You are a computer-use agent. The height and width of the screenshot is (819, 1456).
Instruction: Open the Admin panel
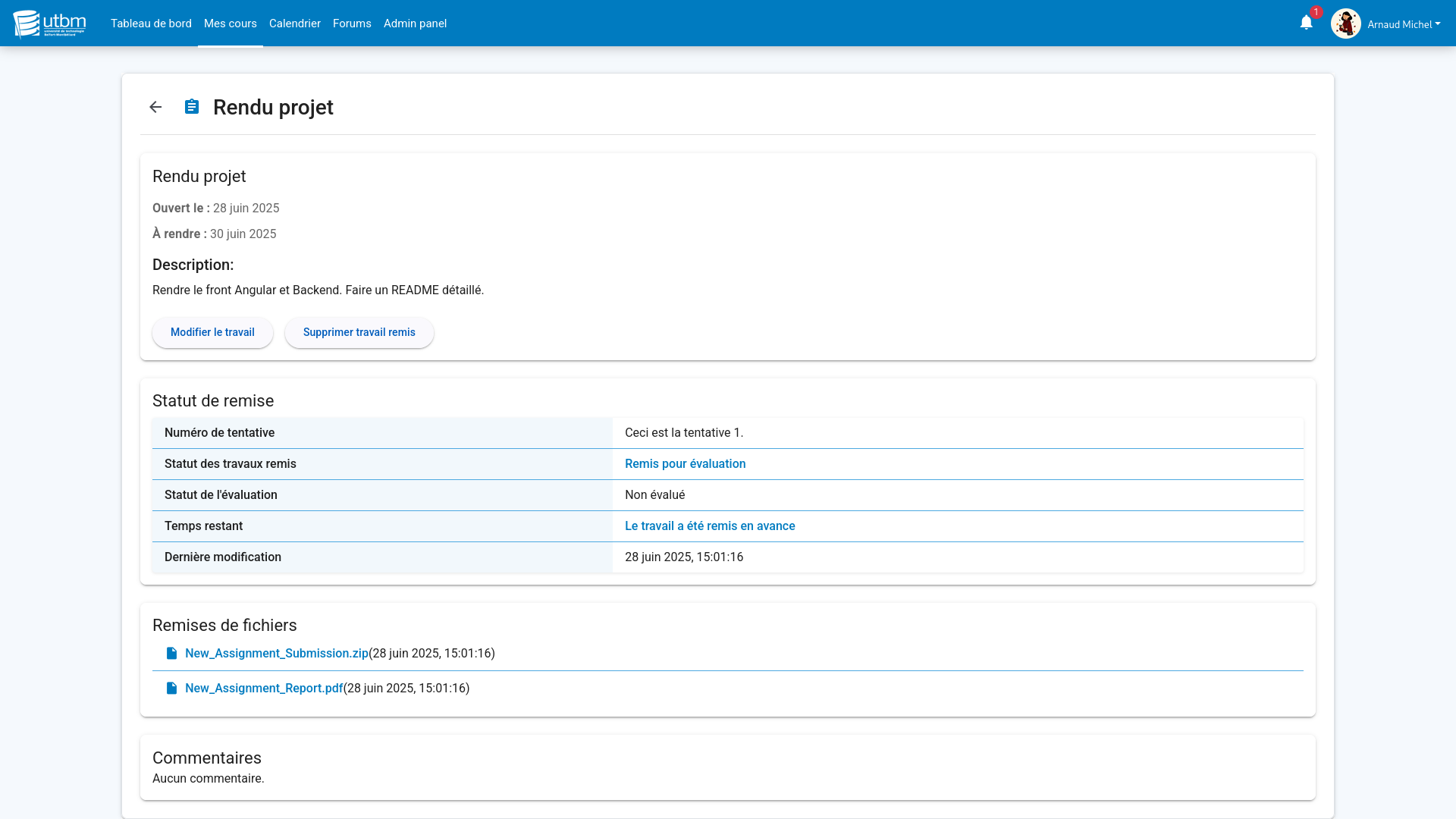415,24
